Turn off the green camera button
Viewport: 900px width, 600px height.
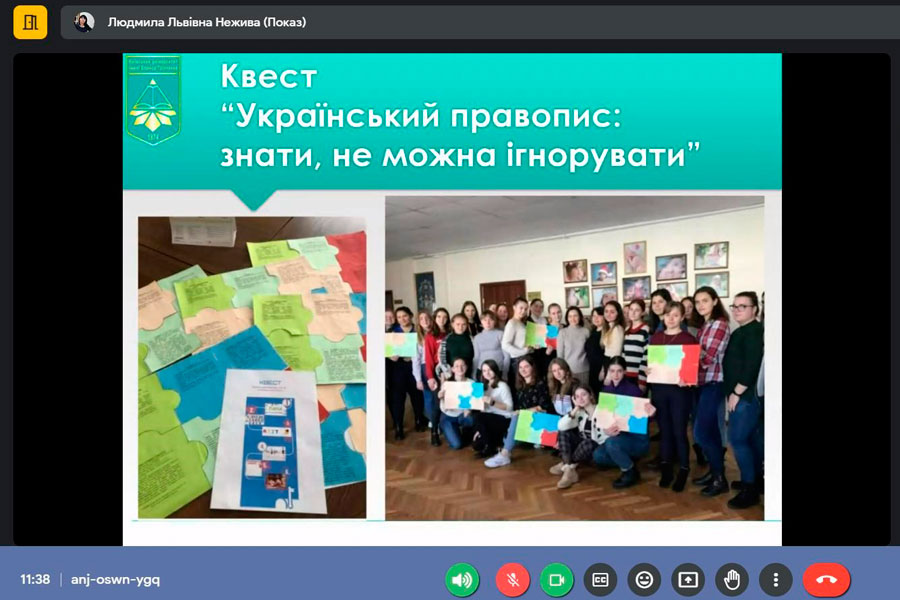(556, 580)
